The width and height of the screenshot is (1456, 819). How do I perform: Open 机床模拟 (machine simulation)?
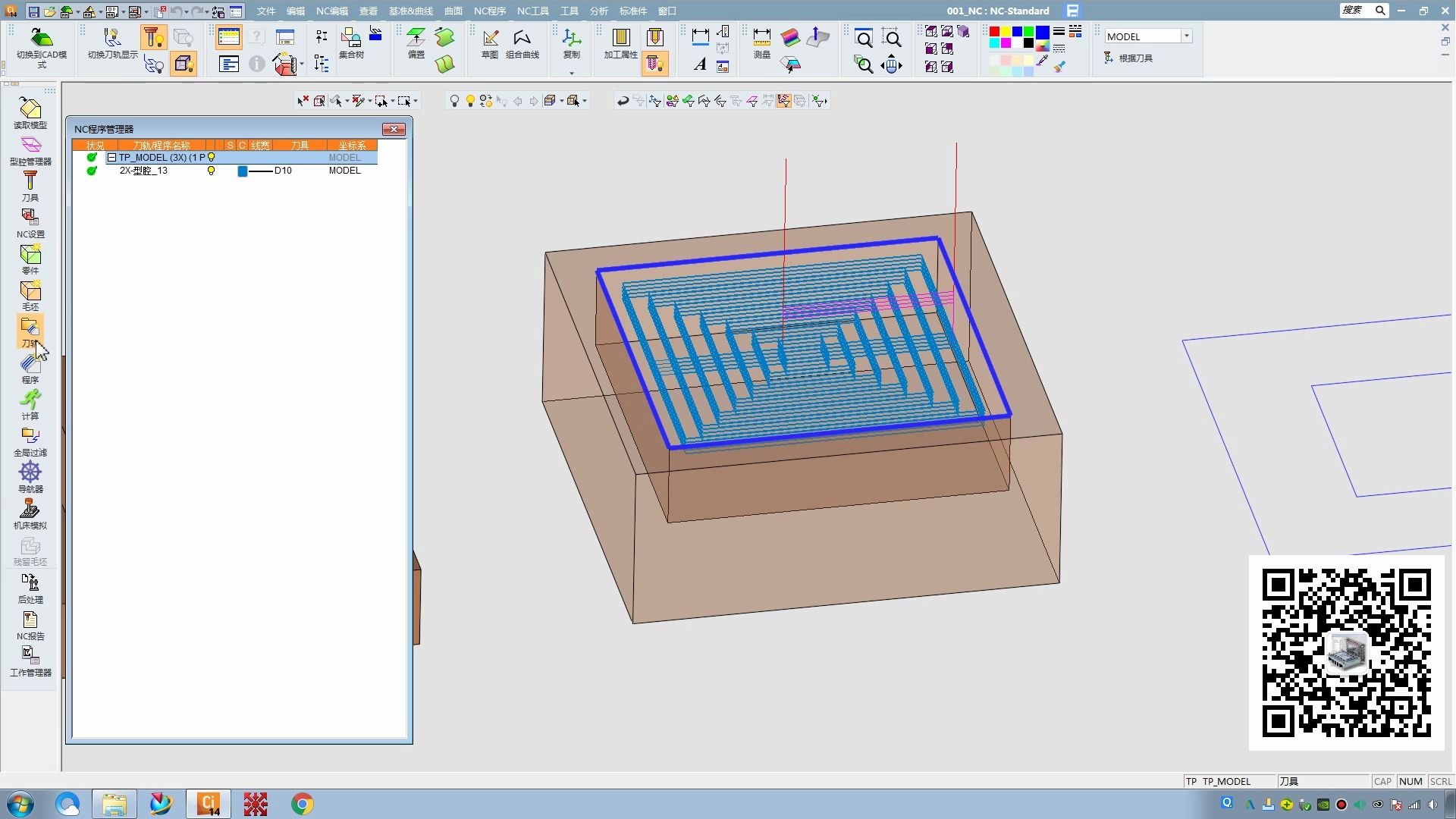point(30,510)
